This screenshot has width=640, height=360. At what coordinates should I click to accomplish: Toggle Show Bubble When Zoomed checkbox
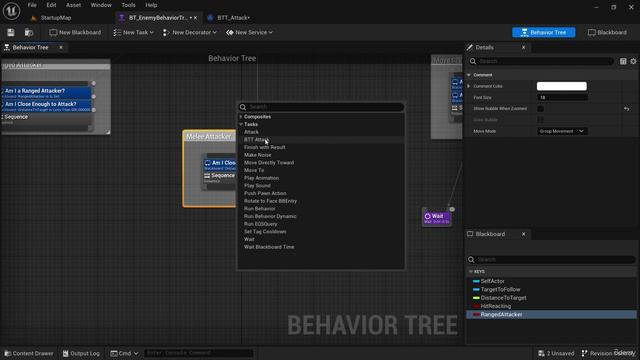(540, 109)
